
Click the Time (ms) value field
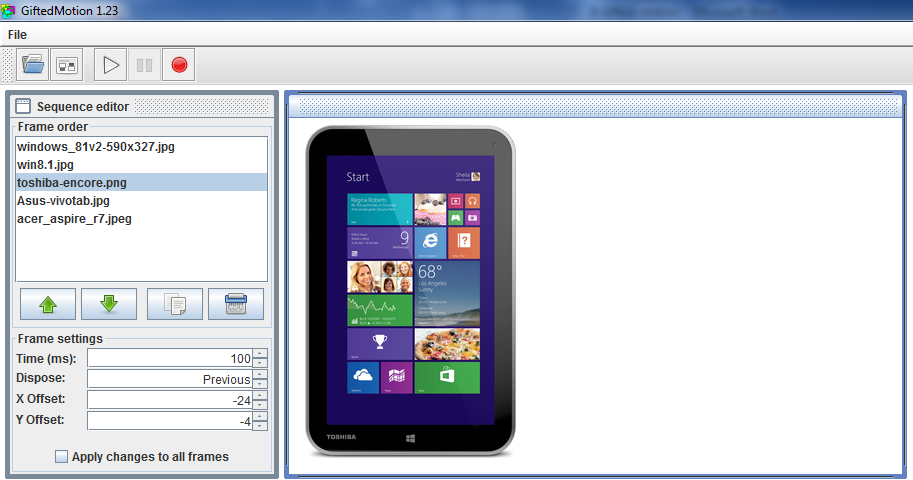[170, 358]
